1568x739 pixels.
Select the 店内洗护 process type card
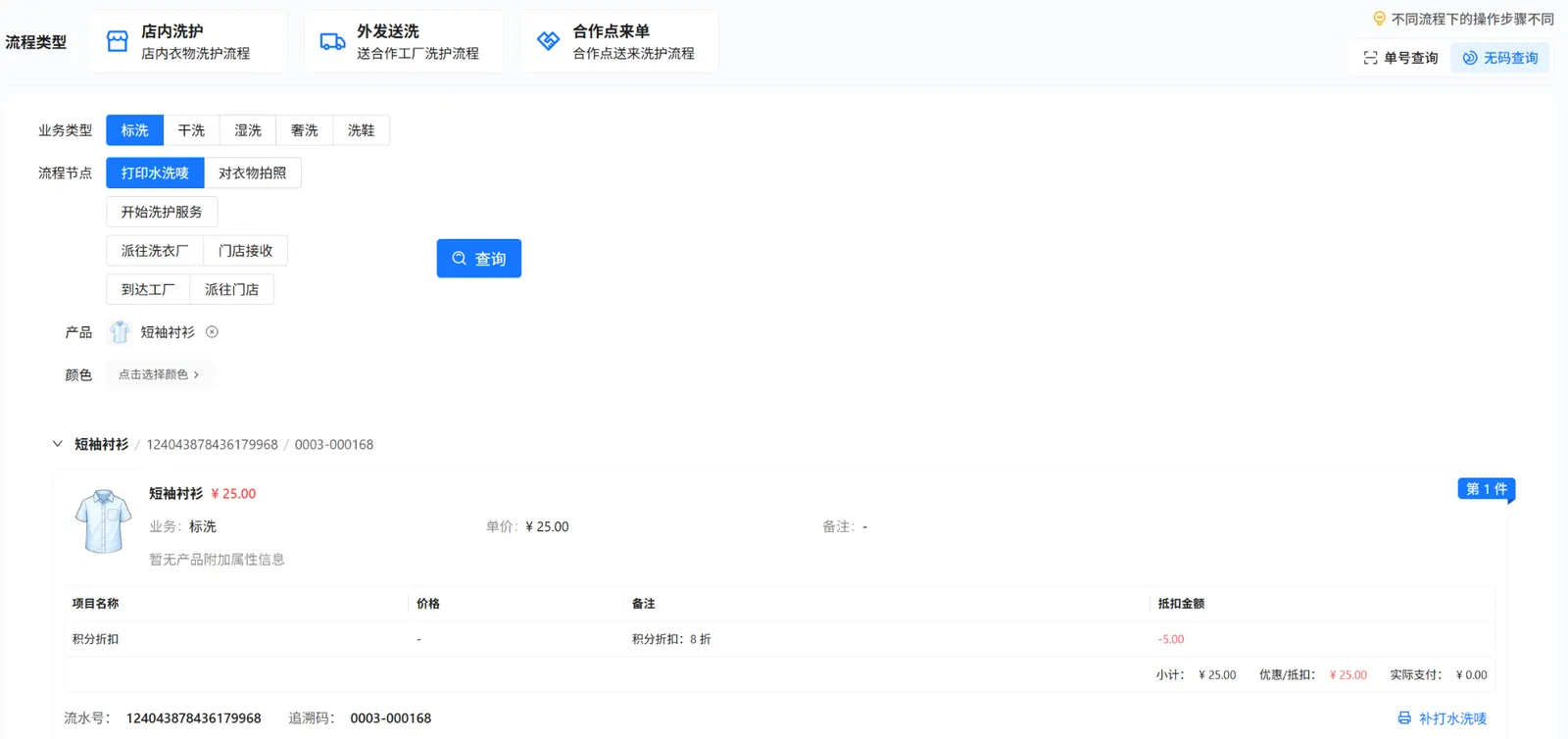pyautogui.click(x=188, y=41)
